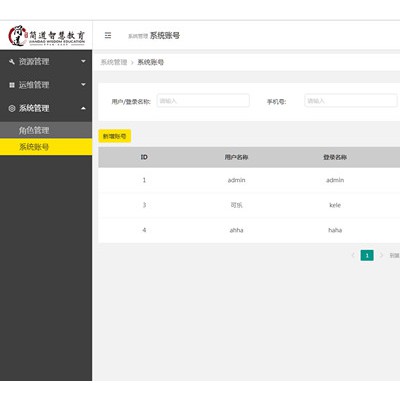Click the yellow 新增账号 button
Image resolution: width=400 pixels, height=400 pixels.
click(114, 136)
